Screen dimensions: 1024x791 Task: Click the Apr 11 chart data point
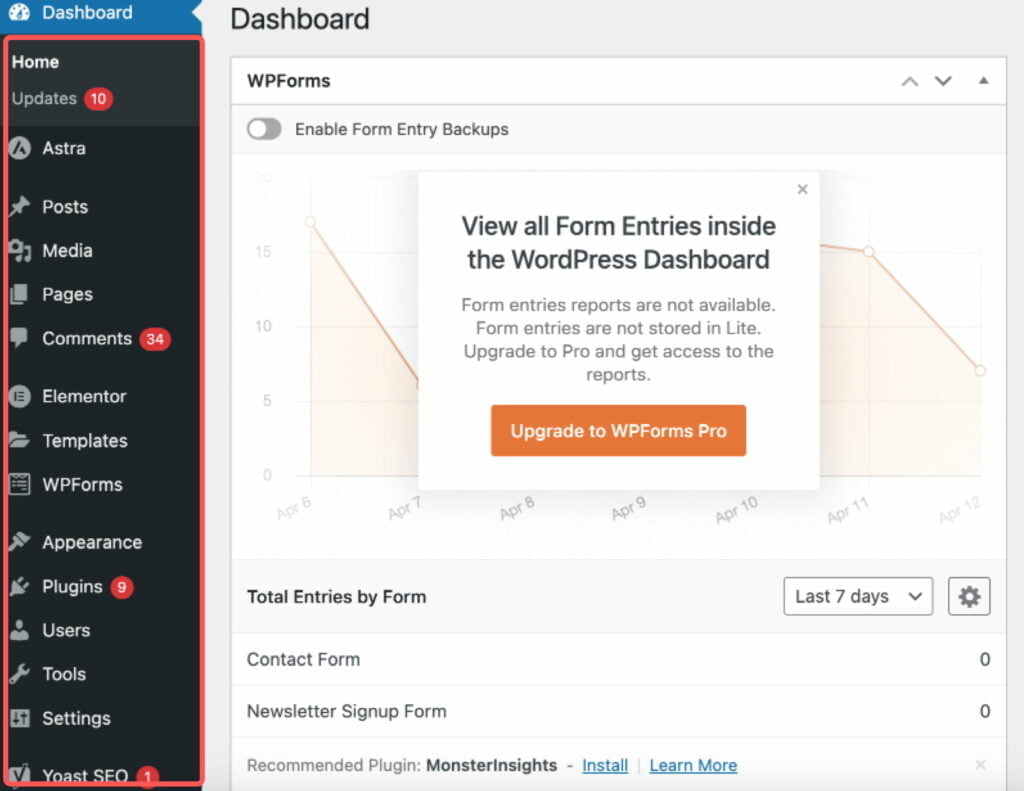coord(869,251)
